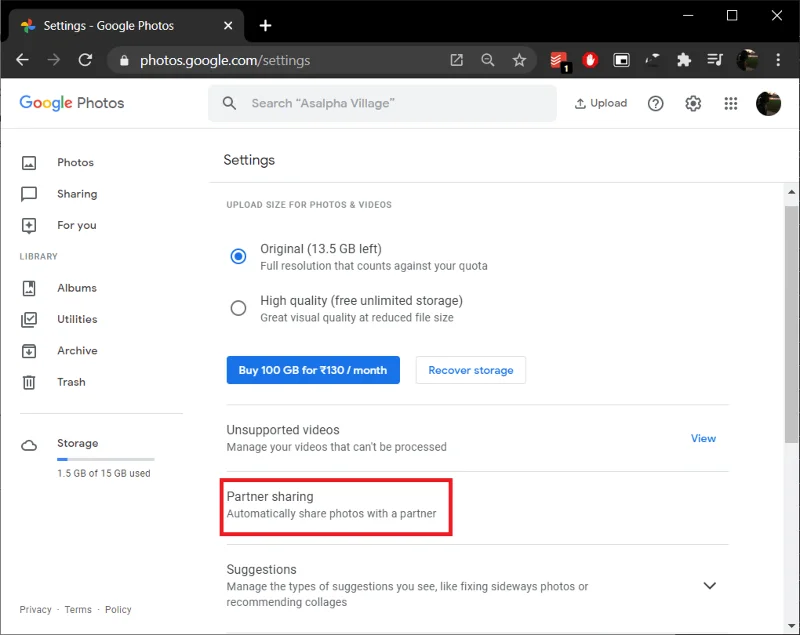This screenshot has height=635, width=800.
Task: Open the Google apps grid icon
Action: pyautogui.click(x=731, y=104)
